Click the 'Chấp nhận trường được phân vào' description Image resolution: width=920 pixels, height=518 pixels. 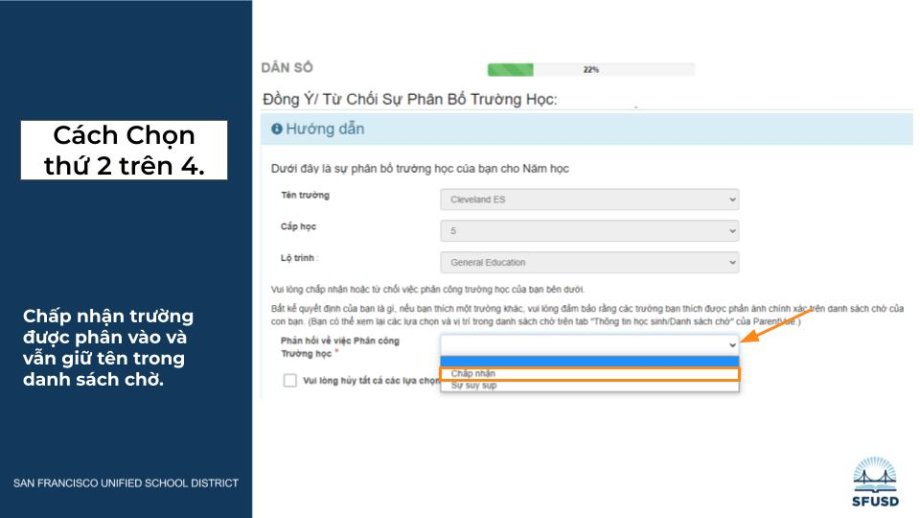[x=108, y=348]
